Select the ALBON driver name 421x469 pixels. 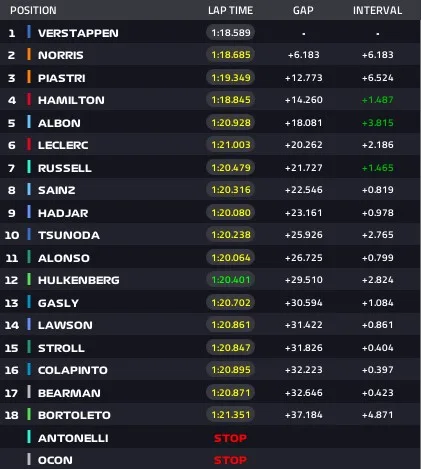pyautogui.click(x=59, y=123)
